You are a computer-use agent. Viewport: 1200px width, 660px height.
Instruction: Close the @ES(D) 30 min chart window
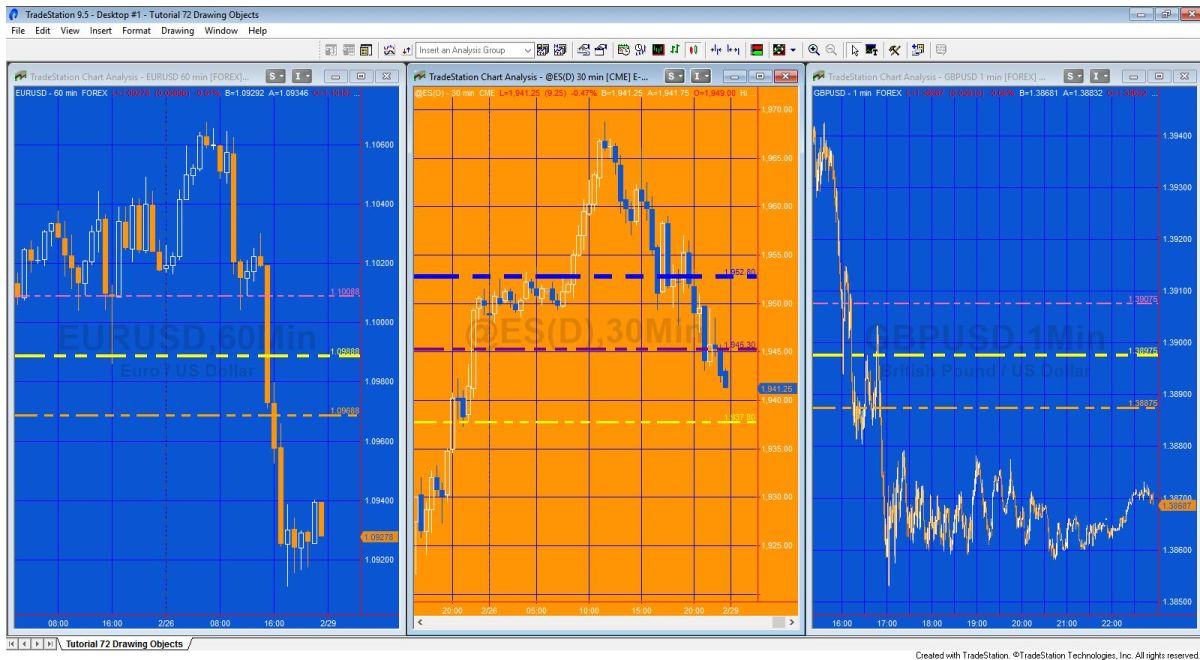pos(786,76)
